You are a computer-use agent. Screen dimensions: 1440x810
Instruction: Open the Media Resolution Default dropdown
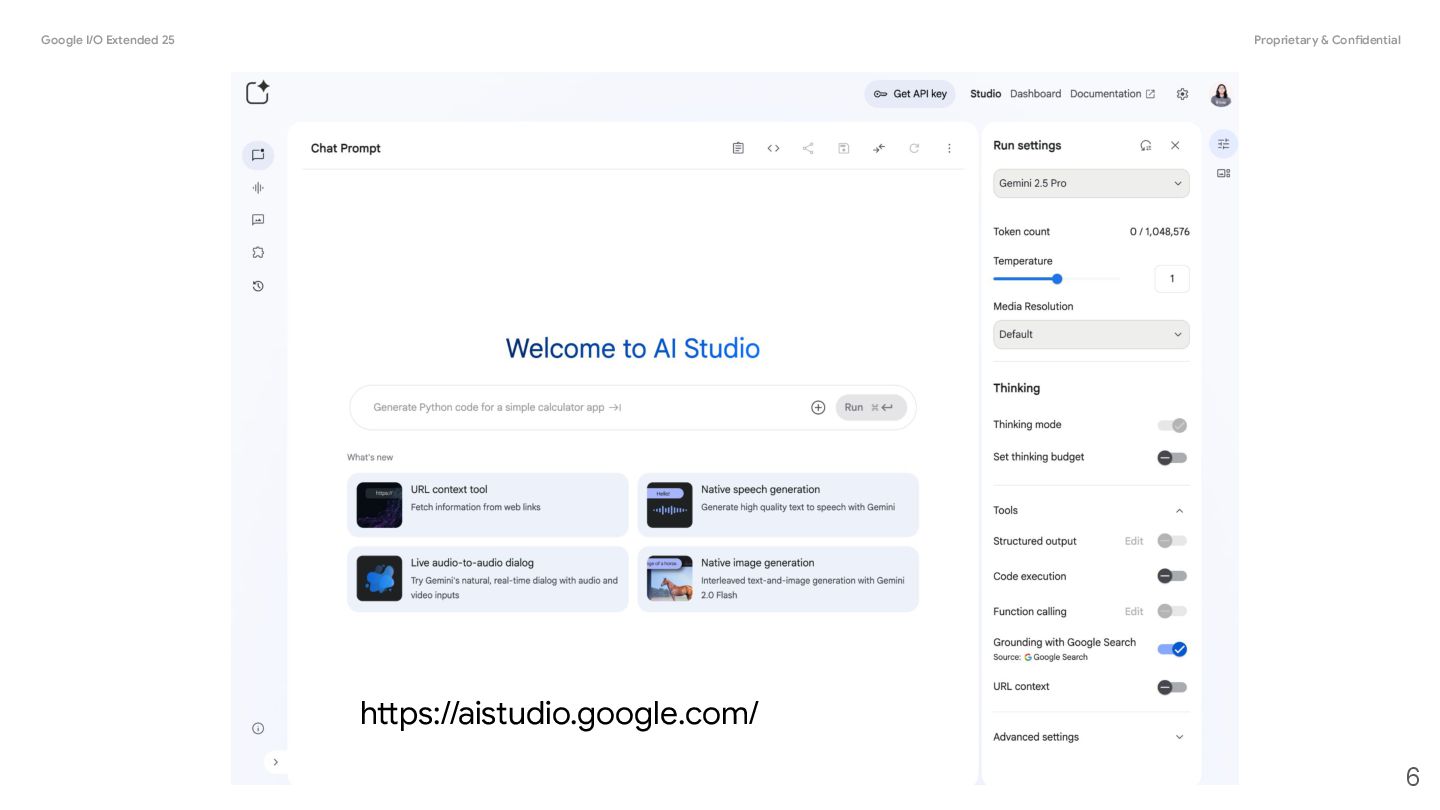coord(1091,334)
